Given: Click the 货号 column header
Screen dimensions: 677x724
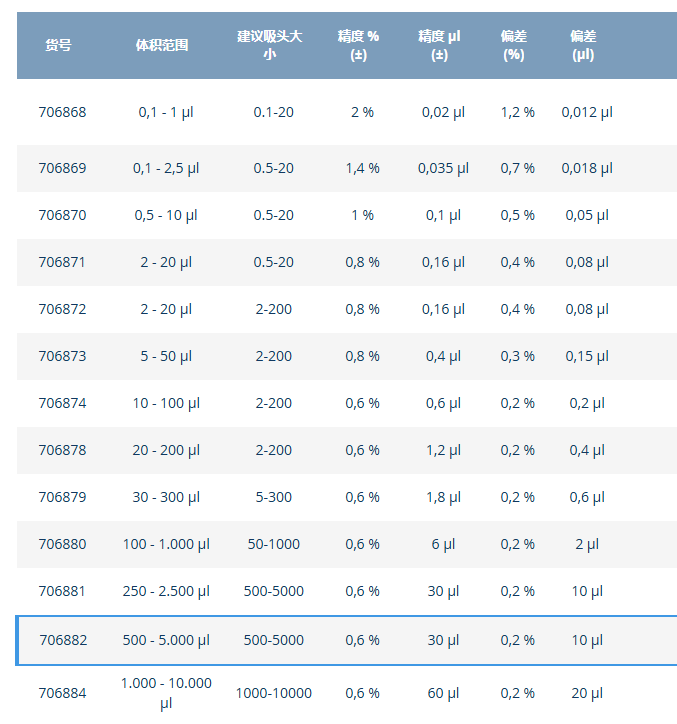Looking at the screenshot, I should click(x=59, y=45).
